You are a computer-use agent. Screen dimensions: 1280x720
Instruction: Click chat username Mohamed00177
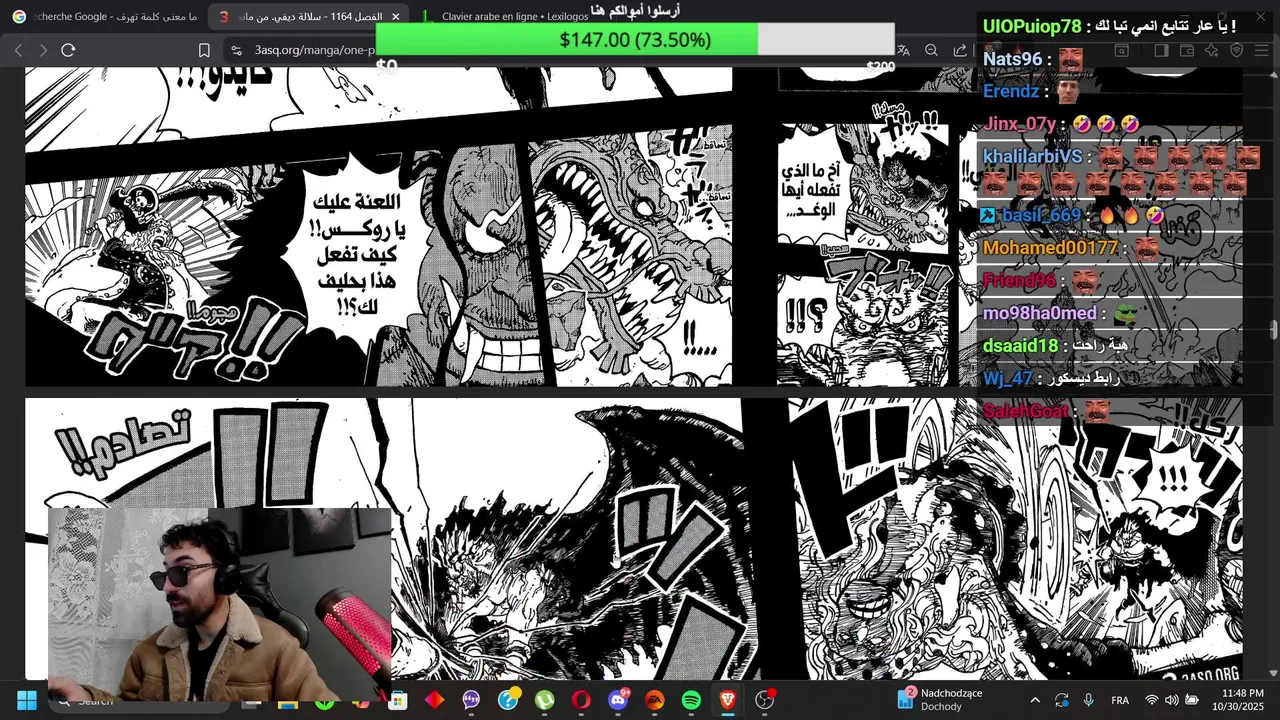(1050, 247)
